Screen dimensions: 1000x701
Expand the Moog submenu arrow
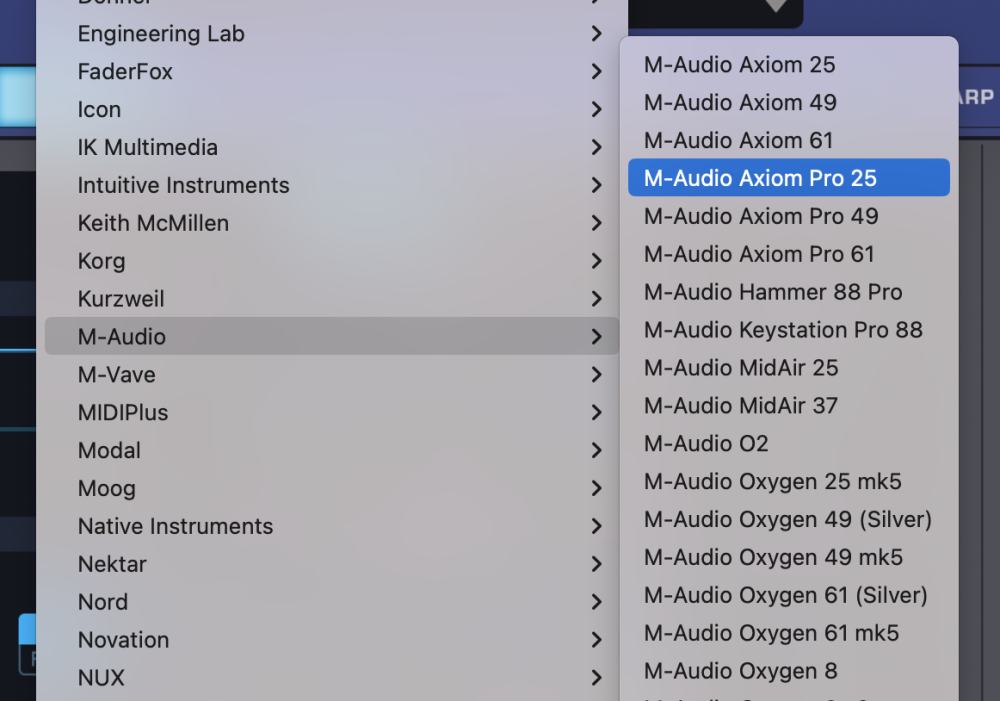596,489
